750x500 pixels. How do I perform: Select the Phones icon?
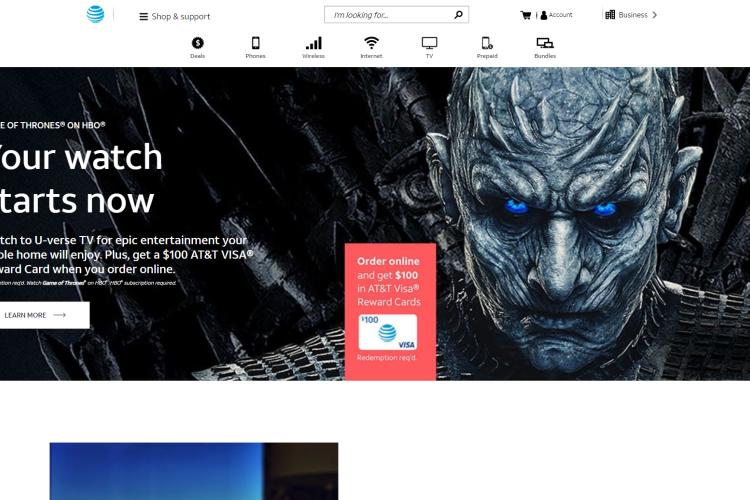tap(255, 43)
